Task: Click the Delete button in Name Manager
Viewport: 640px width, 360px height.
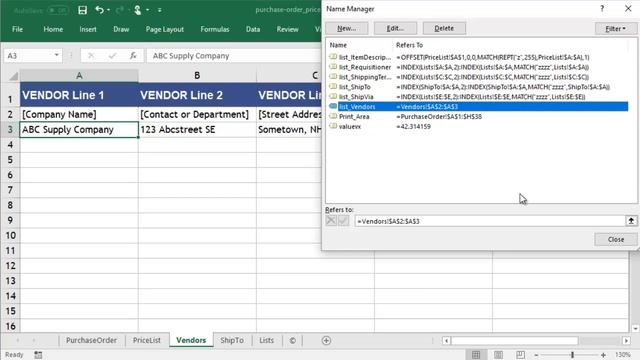Action: pyautogui.click(x=444, y=28)
